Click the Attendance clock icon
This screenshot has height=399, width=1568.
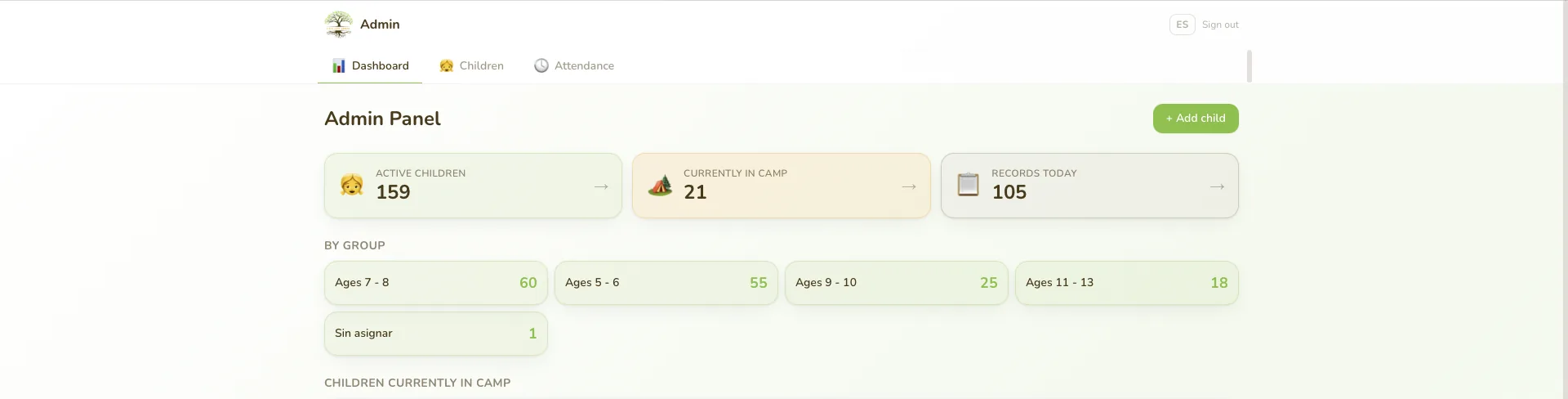point(541,66)
